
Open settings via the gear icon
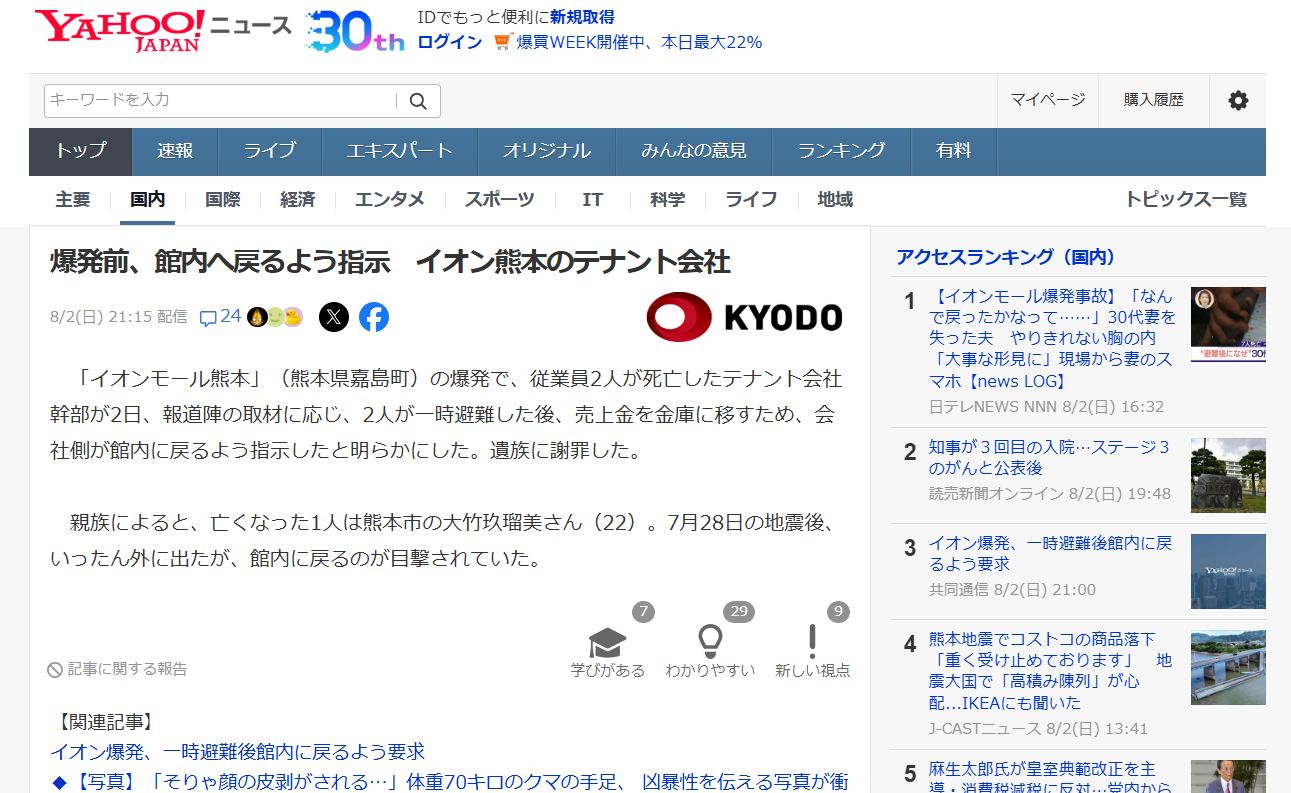pyautogui.click(x=1238, y=100)
